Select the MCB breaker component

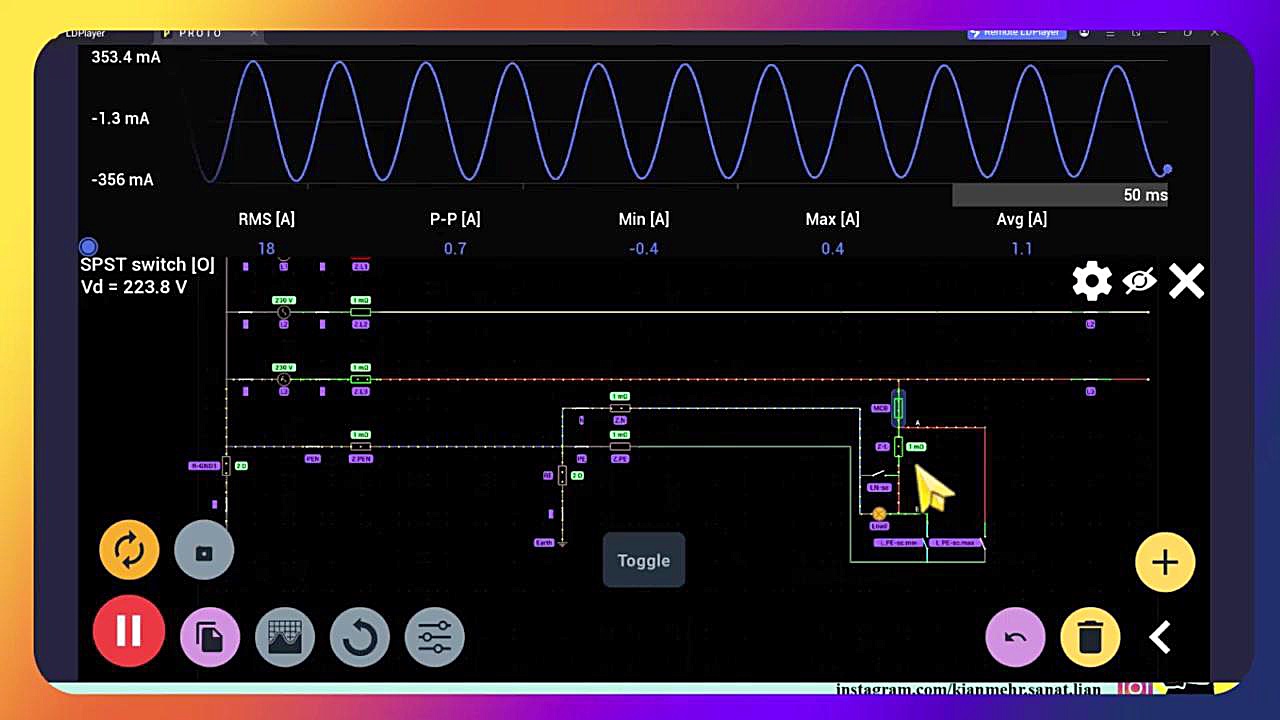coord(898,408)
